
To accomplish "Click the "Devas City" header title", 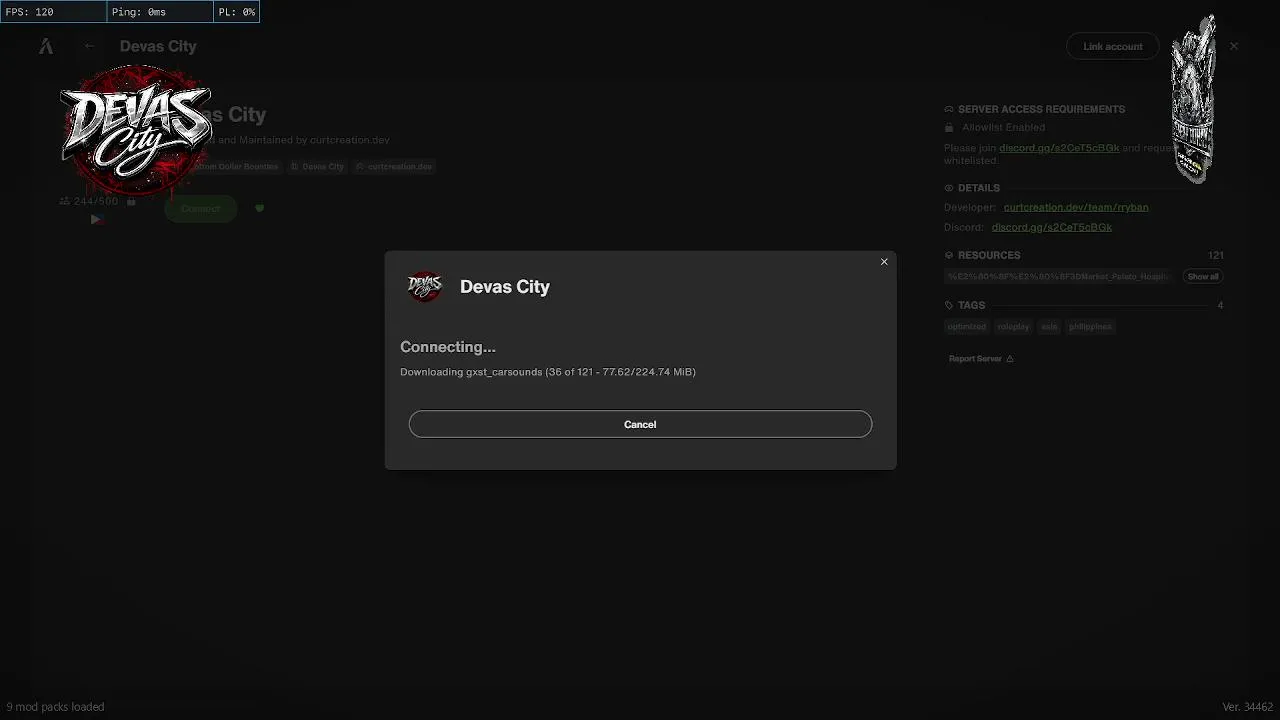I will pyautogui.click(x=158, y=46).
